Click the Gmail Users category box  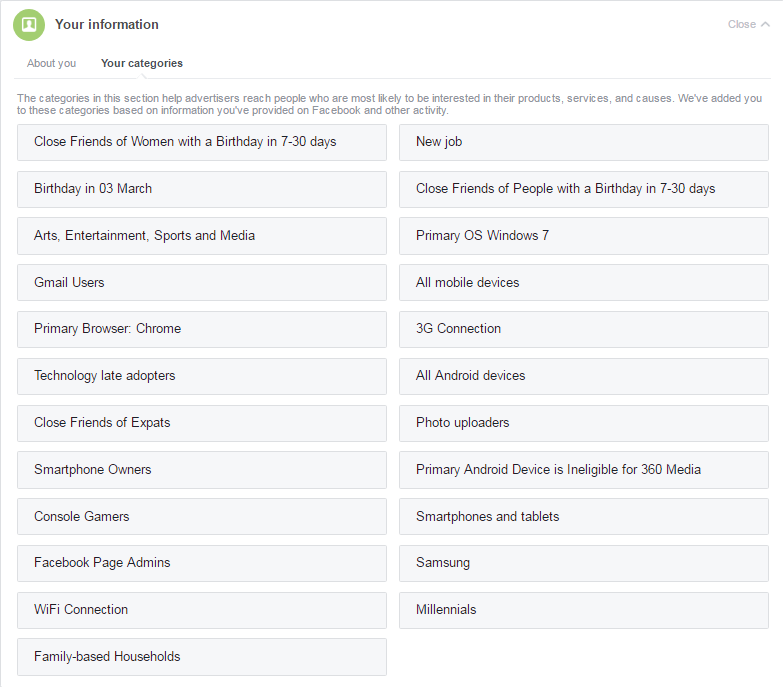pyautogui.click(x=202, y=283)
